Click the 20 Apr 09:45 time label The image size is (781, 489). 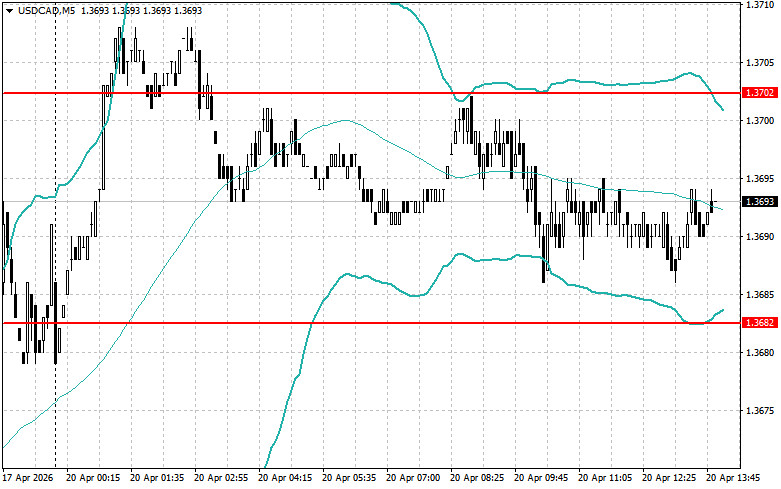coord(541,478)
